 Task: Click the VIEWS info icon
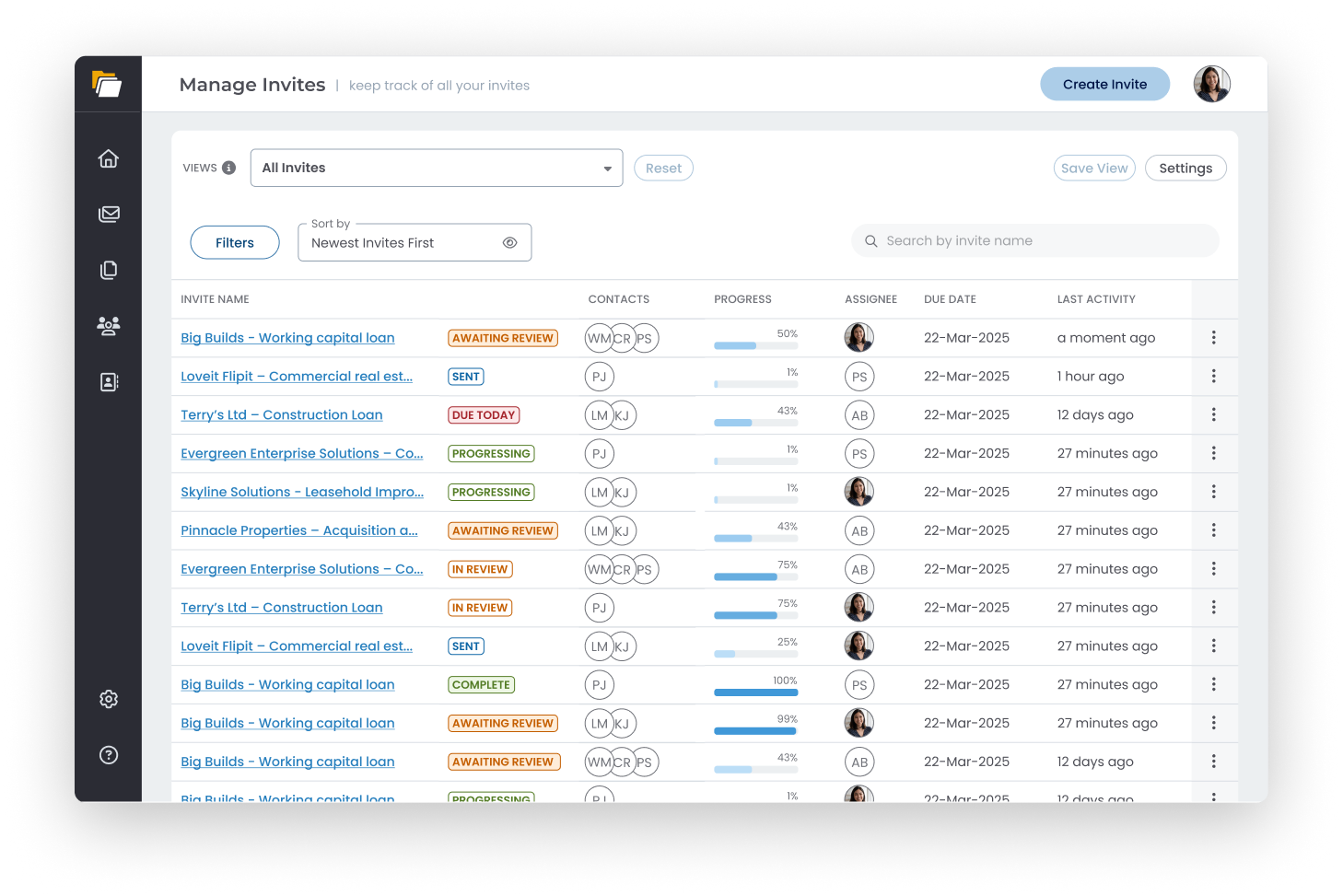pyautogui.click(x=228, y=167)
